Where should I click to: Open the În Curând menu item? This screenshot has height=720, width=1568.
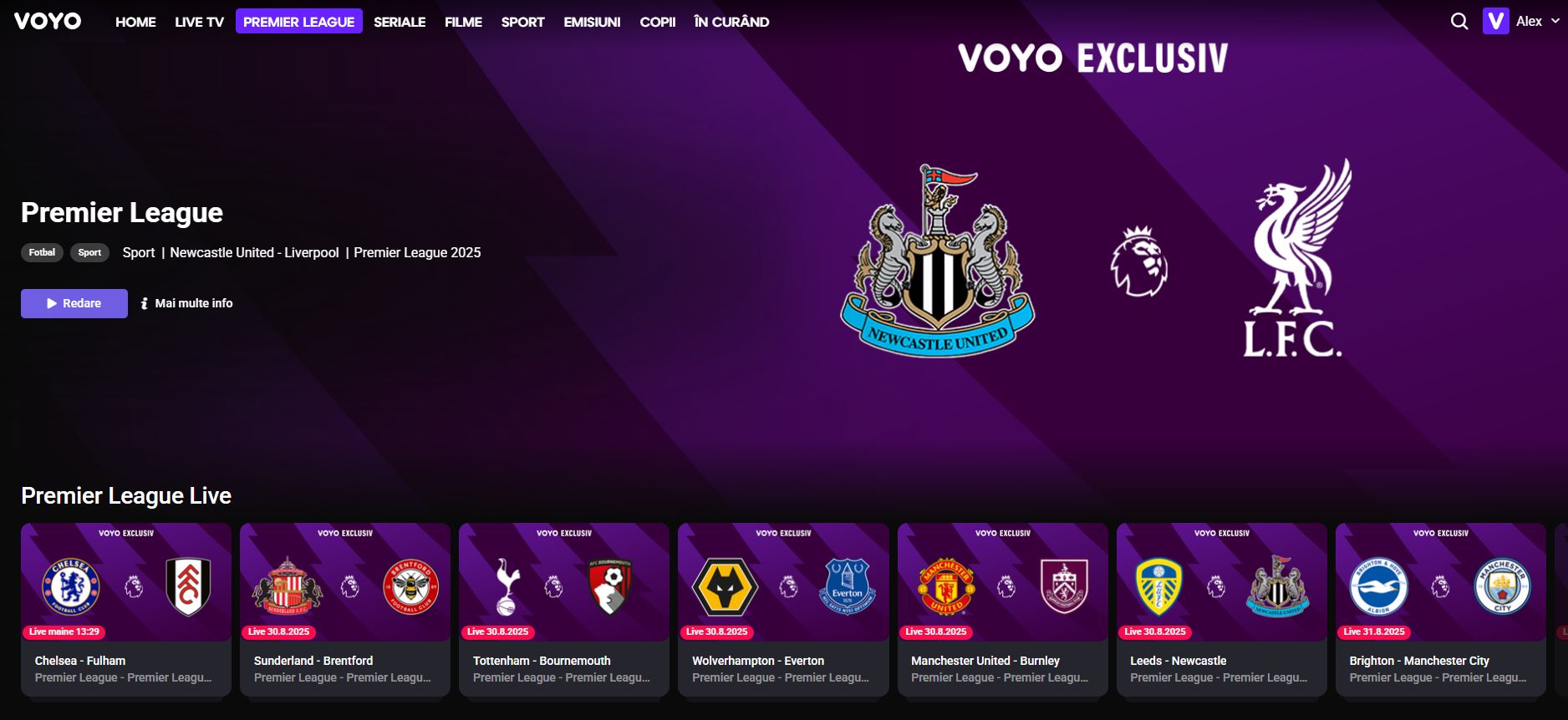click(731, 22)
